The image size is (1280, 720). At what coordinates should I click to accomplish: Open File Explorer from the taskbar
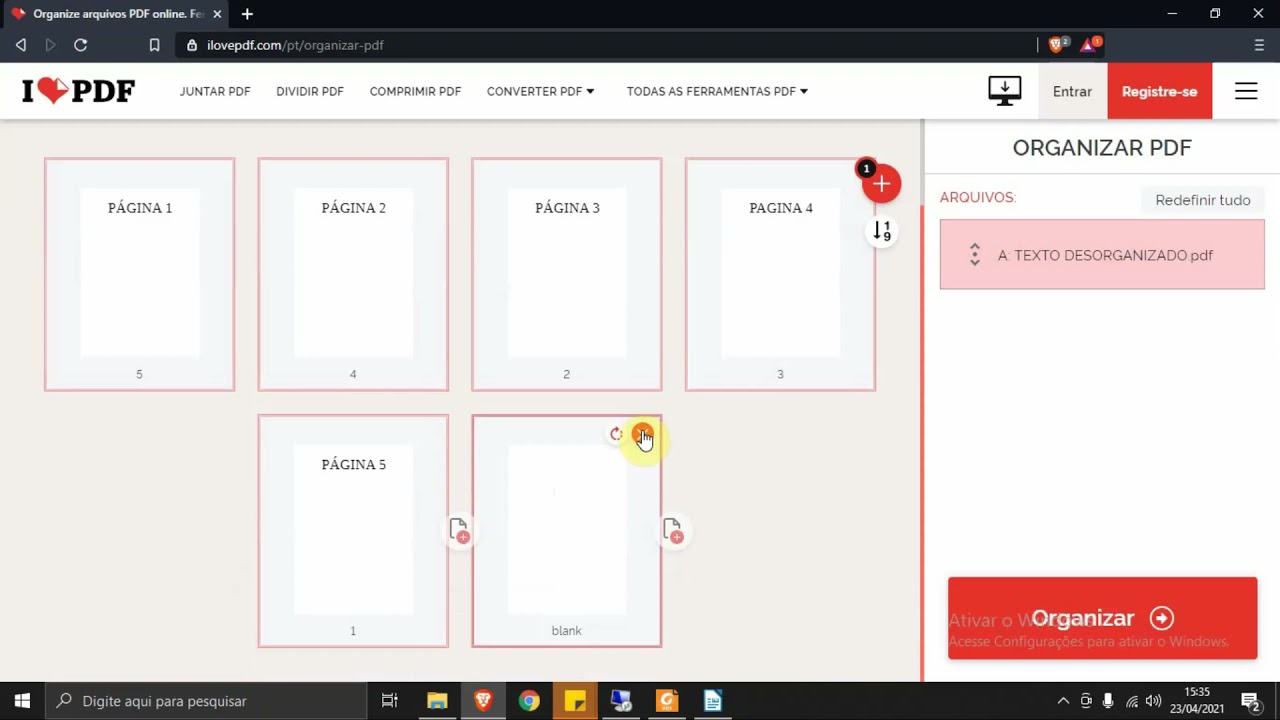point(437,701)
